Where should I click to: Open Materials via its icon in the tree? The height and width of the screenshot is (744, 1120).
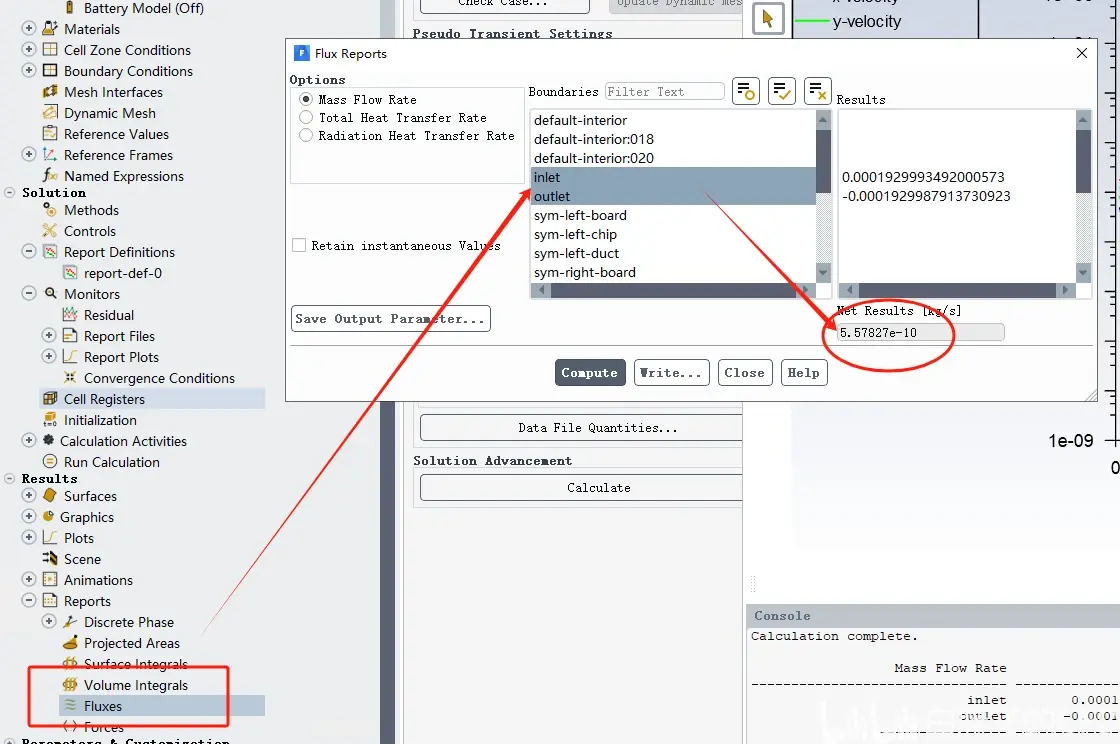pyautogui.click(x=50, y=29)
